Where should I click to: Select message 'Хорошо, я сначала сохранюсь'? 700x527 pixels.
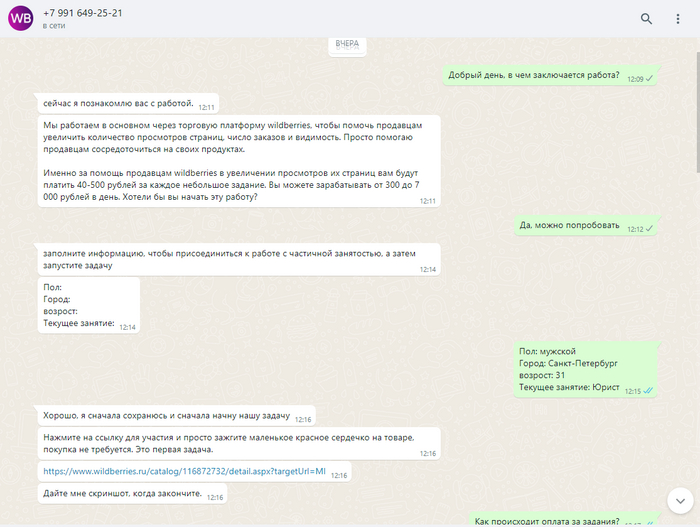pos(177,416)
